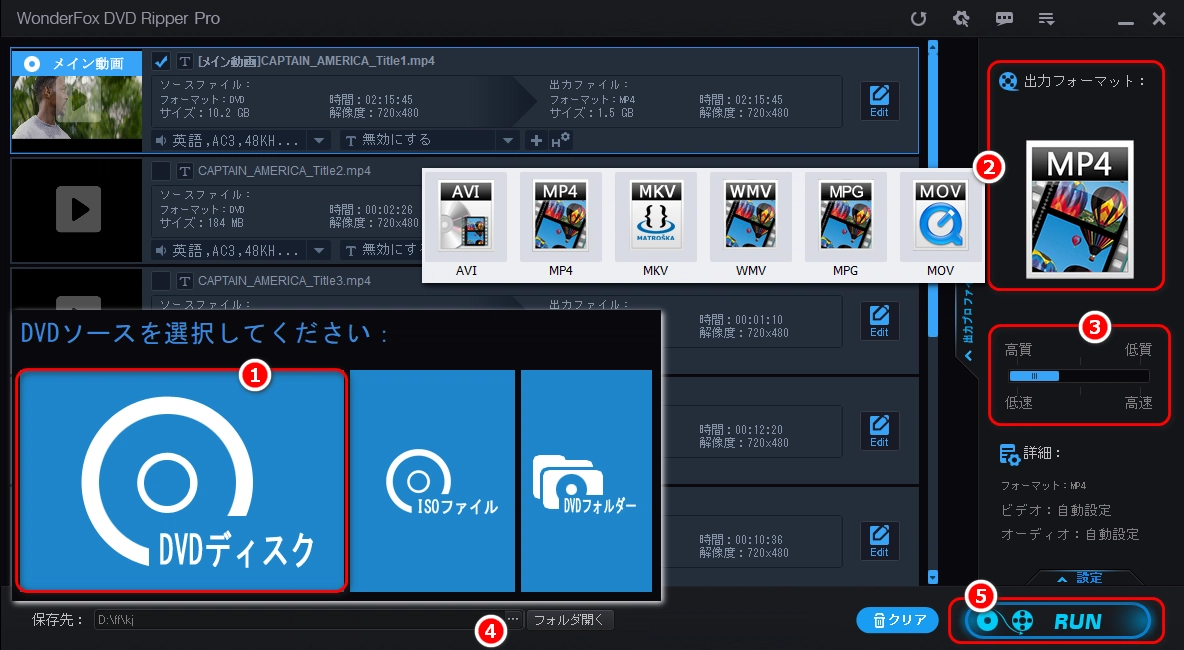This screenshot has width=1184, height=650.
Task: Click the CAPTAIN_AMERICA_Title2.mp4 filename
Action: (x=284, y=171)
